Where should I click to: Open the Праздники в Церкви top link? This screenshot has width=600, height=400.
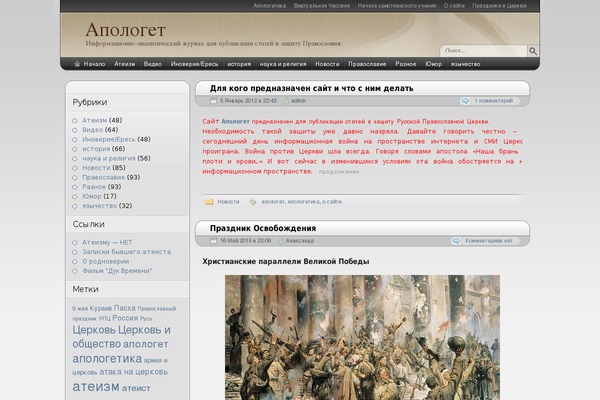point(499,6)
